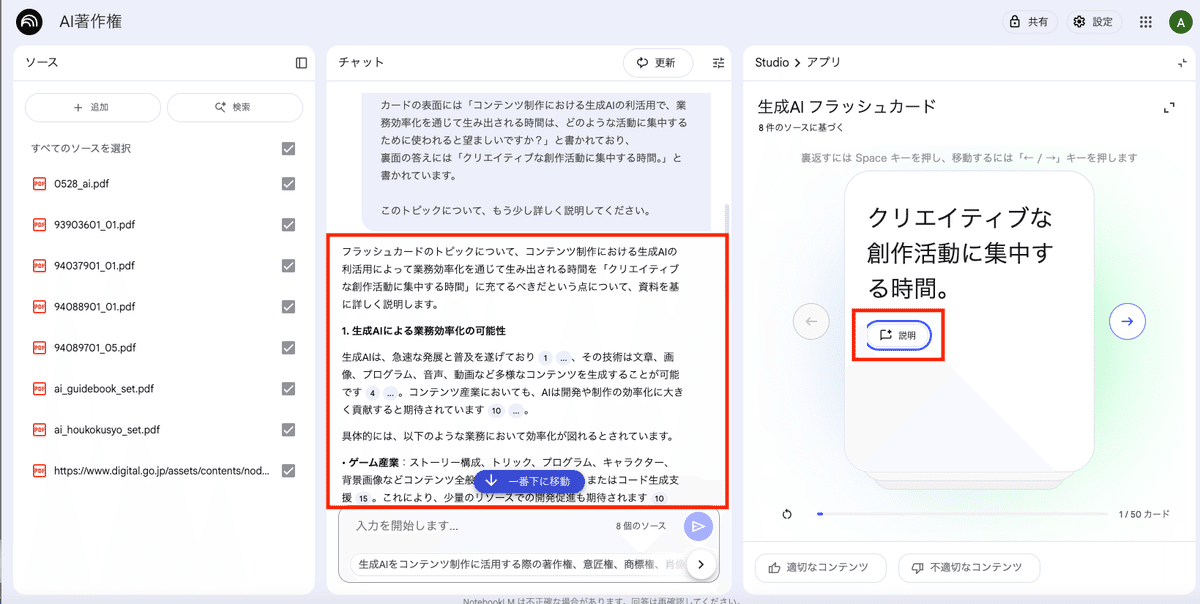
Task: Click flashcard progress bar
Action: [960, 515]
